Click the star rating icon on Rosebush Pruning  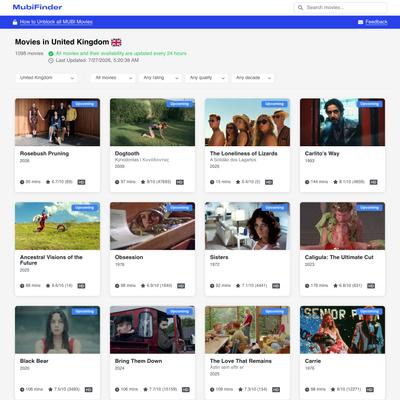coord(48,182)
